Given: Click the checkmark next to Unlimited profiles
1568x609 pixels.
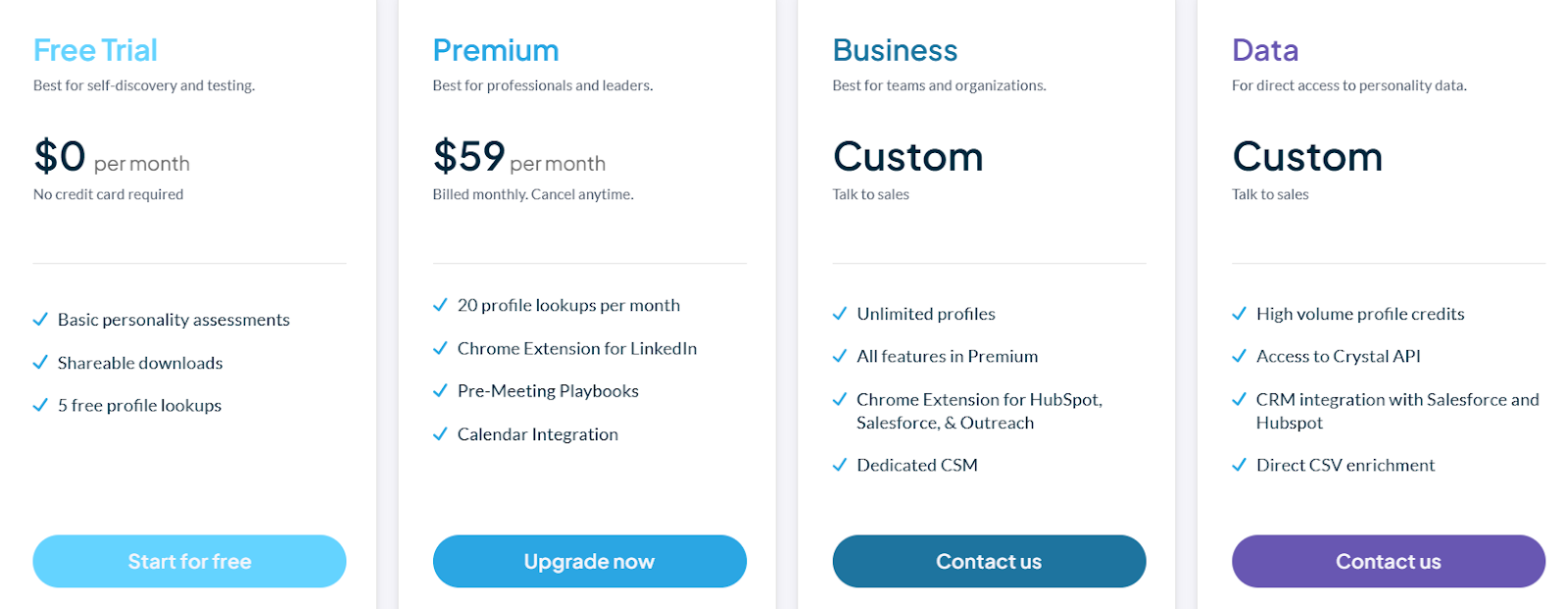Looking at the screenshot, I should pos(840,314).
